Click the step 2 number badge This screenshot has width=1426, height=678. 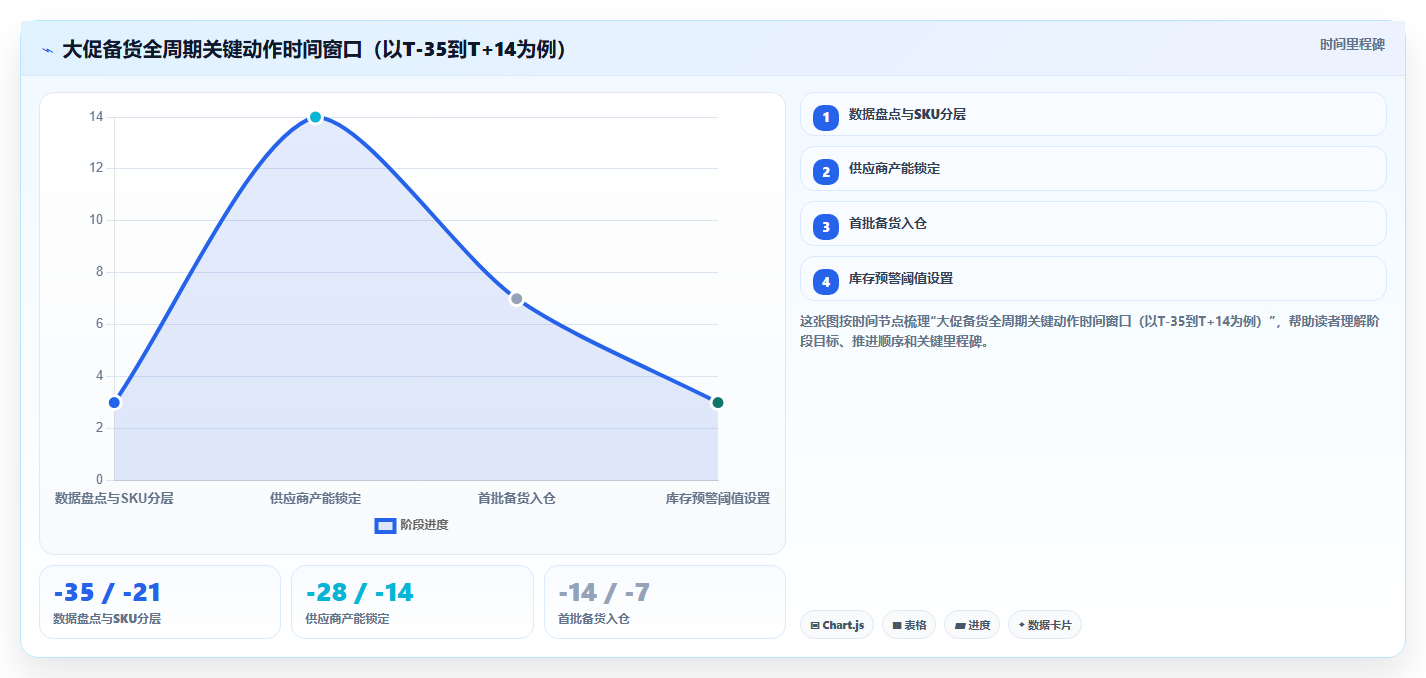pyautogui.click(x=825, y=172)
